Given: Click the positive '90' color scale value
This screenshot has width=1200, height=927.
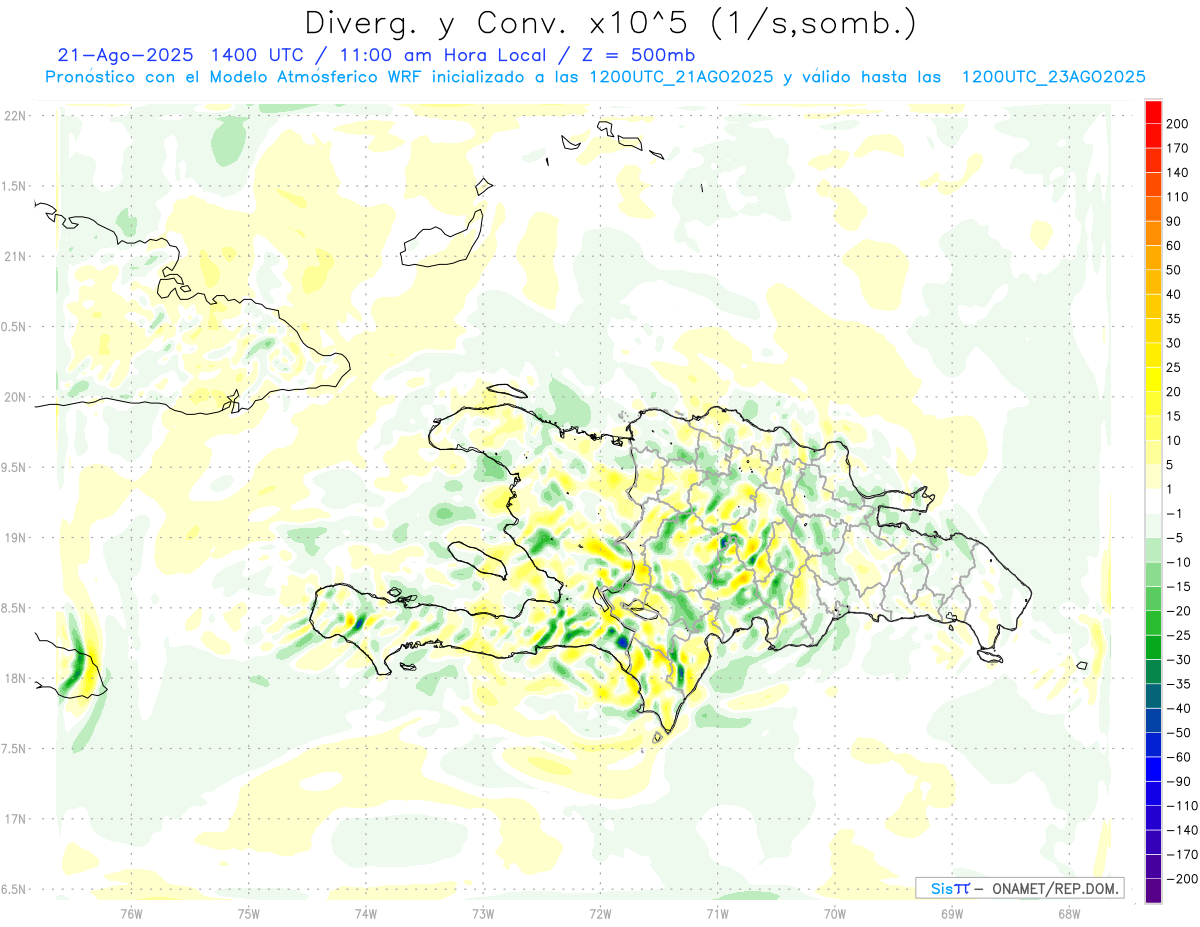Looking at the screenshot, I should [x=1174, y=221].
